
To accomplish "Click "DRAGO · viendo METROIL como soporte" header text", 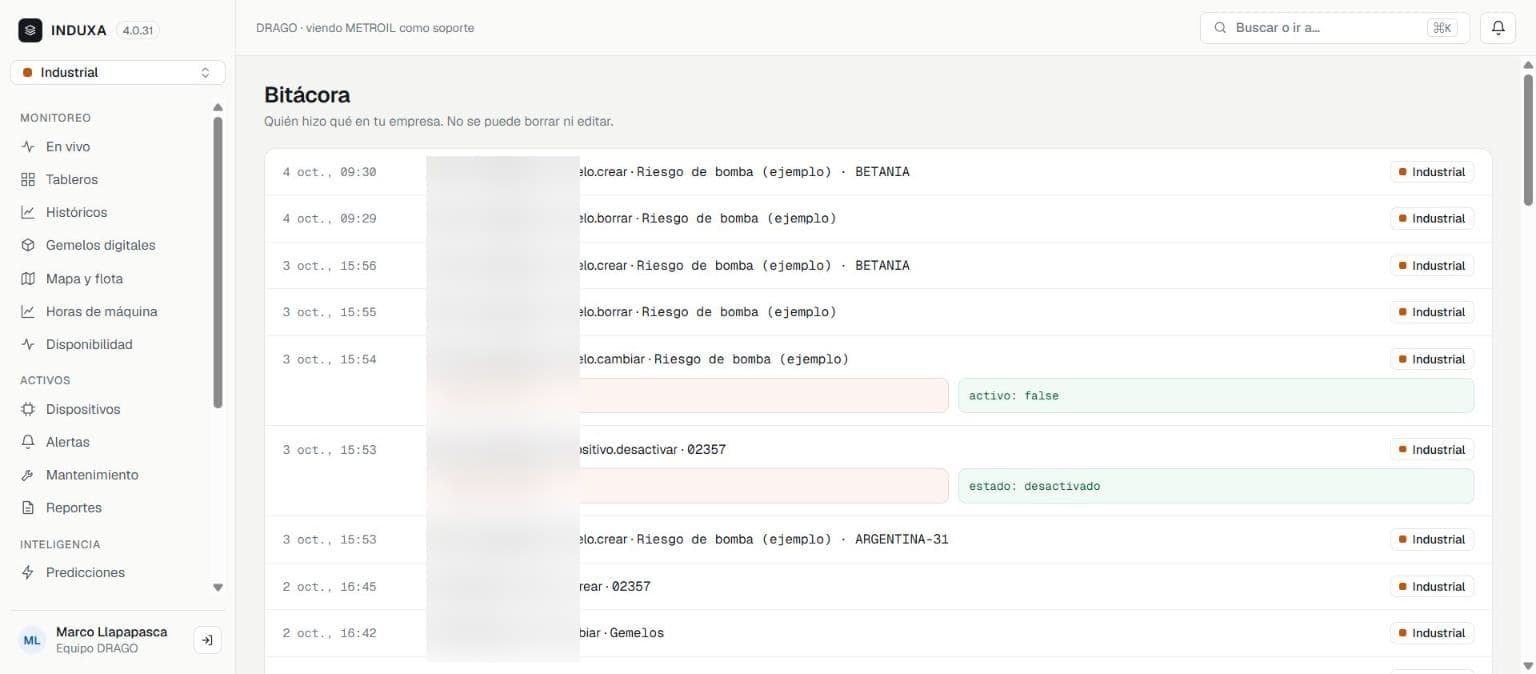I will (x=365, y=28).
